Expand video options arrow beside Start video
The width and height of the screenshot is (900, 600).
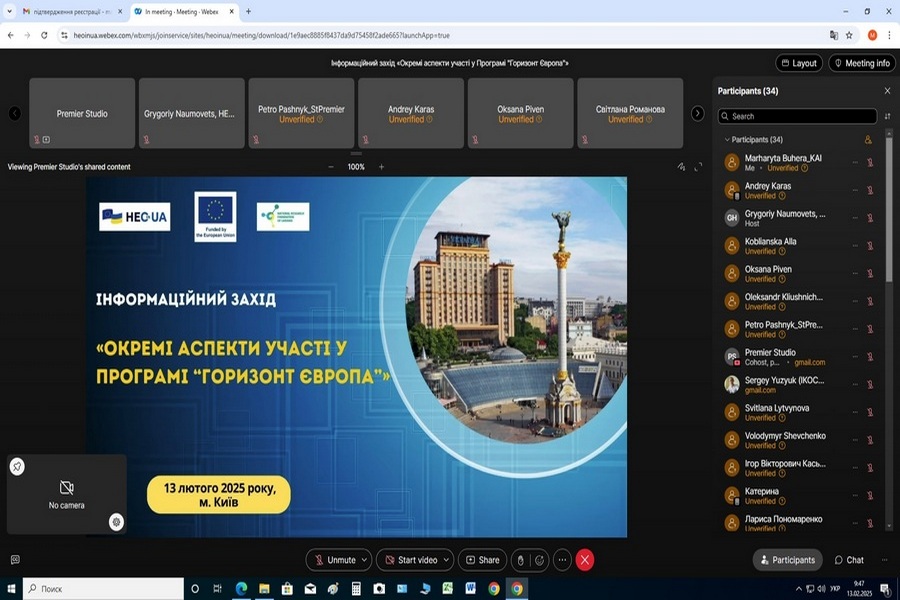[x=446, y=560]
